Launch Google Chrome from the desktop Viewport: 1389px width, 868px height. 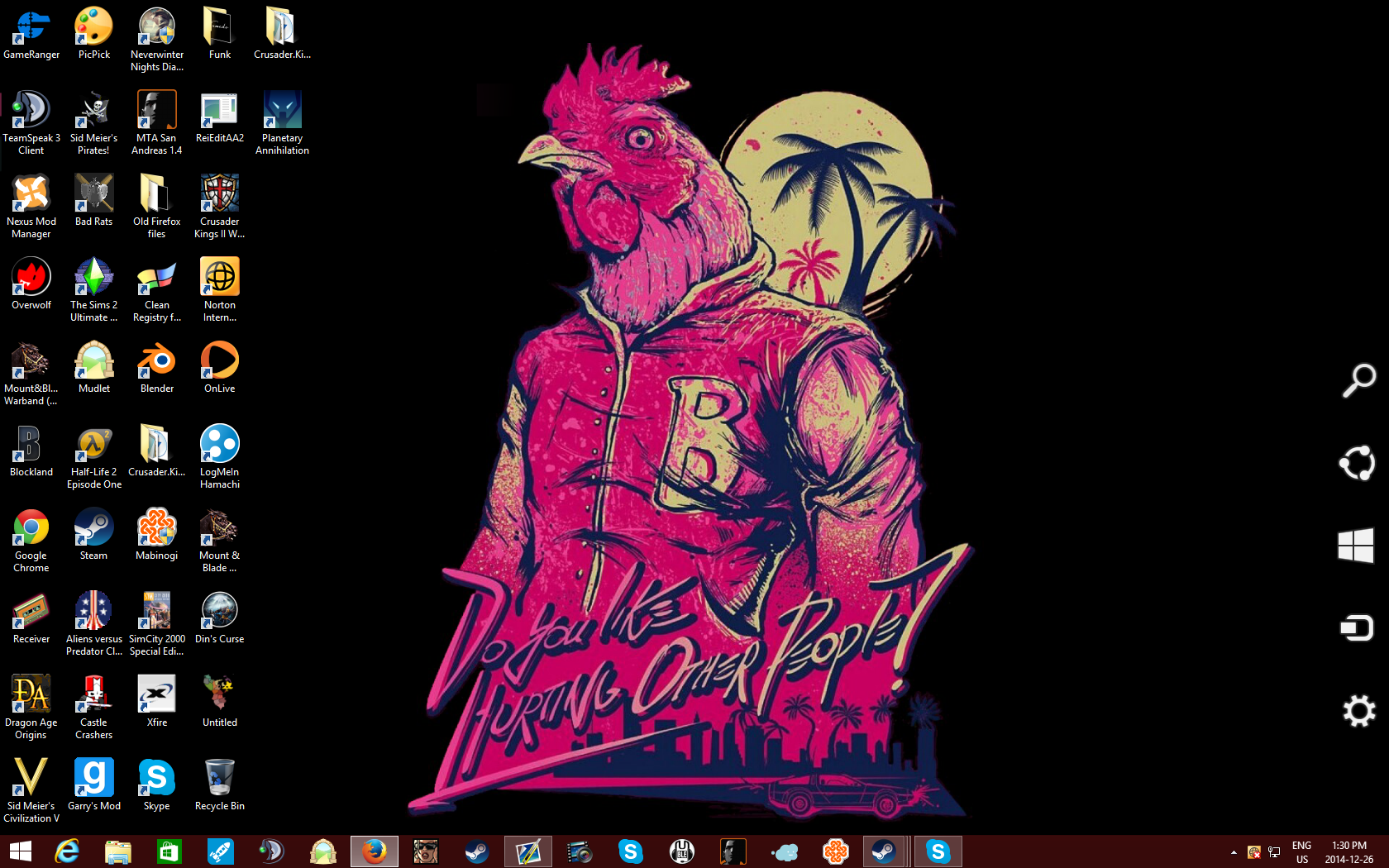pyautogui.click(x=31, y=541)
